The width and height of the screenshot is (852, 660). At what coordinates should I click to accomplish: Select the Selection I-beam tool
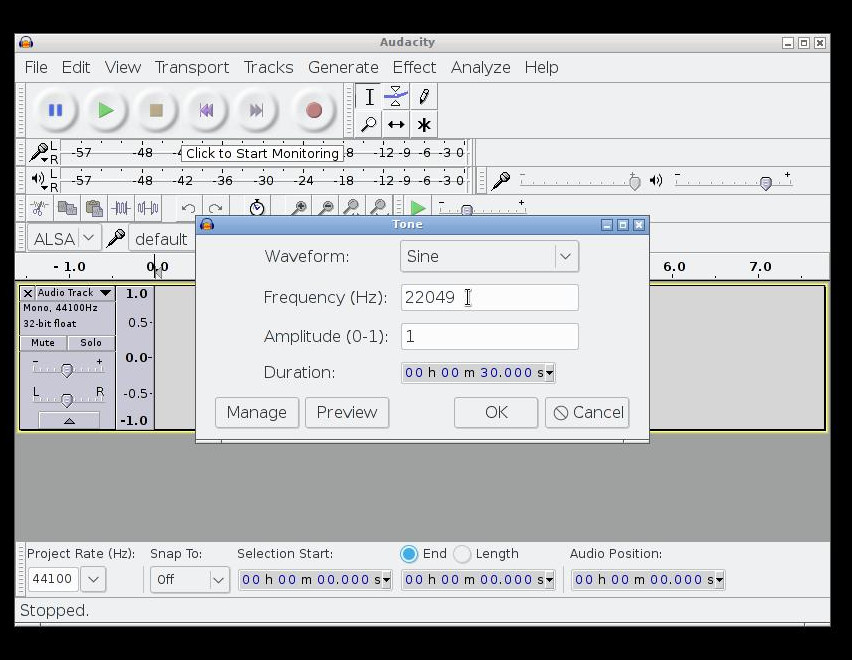[x=369, y=97]
